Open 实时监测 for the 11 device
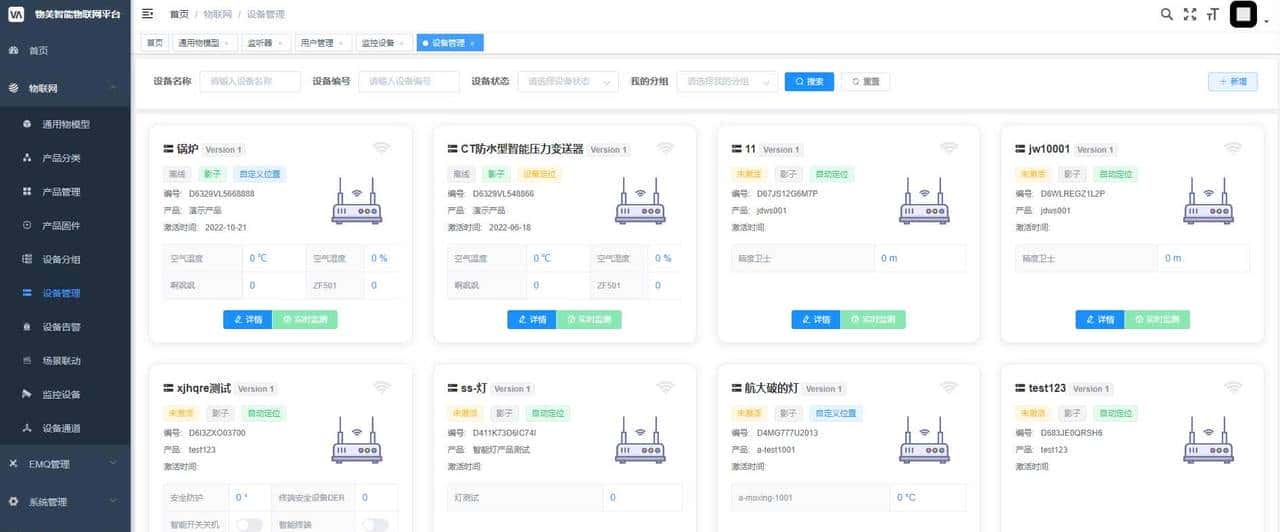1280x532 pixels. click(x=873, y=320)
